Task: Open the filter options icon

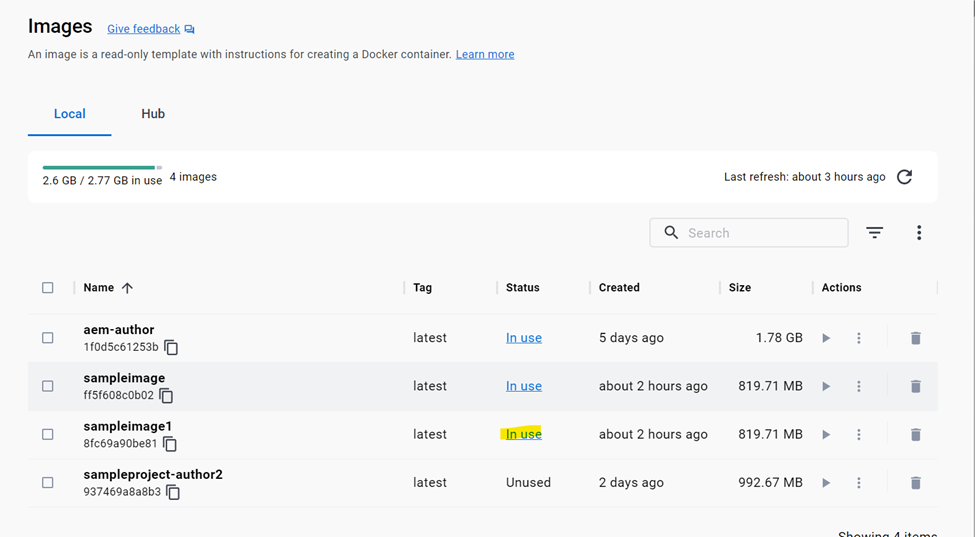Action: 874,233
